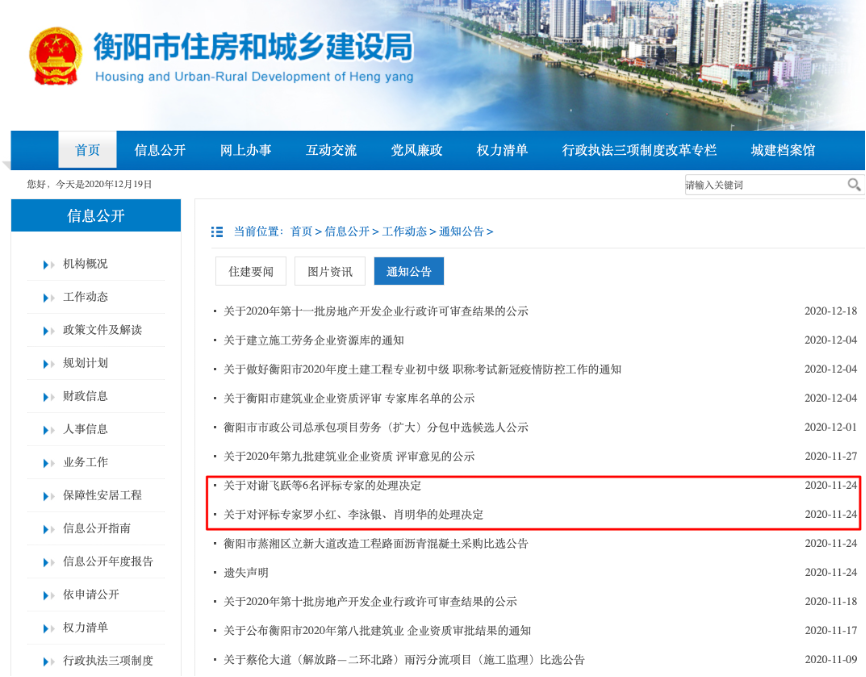The height and width of the screenshot is (677, 866).
Task: Switch to the 图片资讯 tab
Action: [x=330, y=271]
